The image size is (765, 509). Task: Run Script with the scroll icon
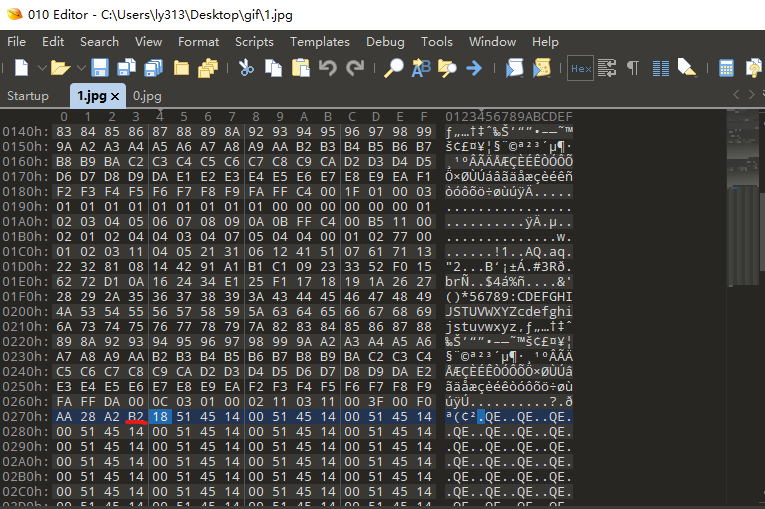click(x=514, y=68)
